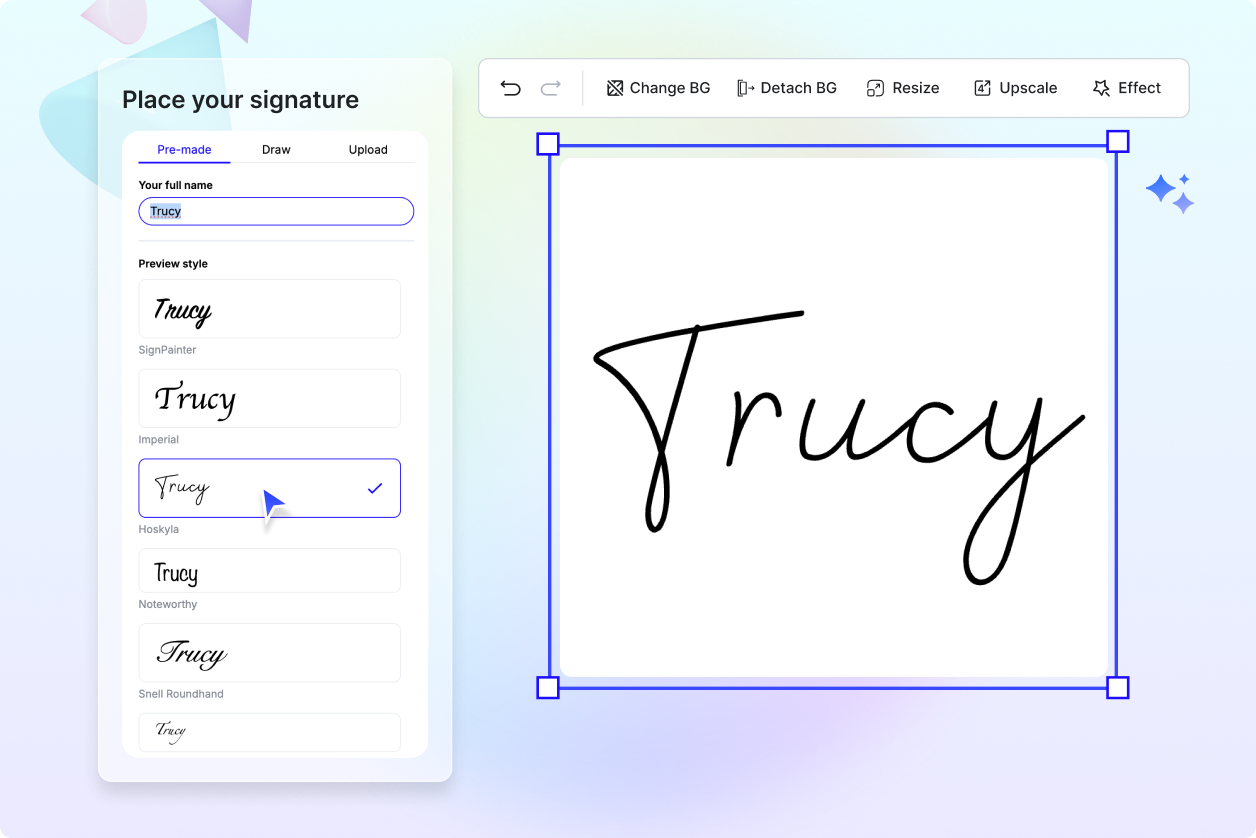This screenshot has width=1256, height=838.
Task: Click the Change BG icon
Action: tap(615, 88)
